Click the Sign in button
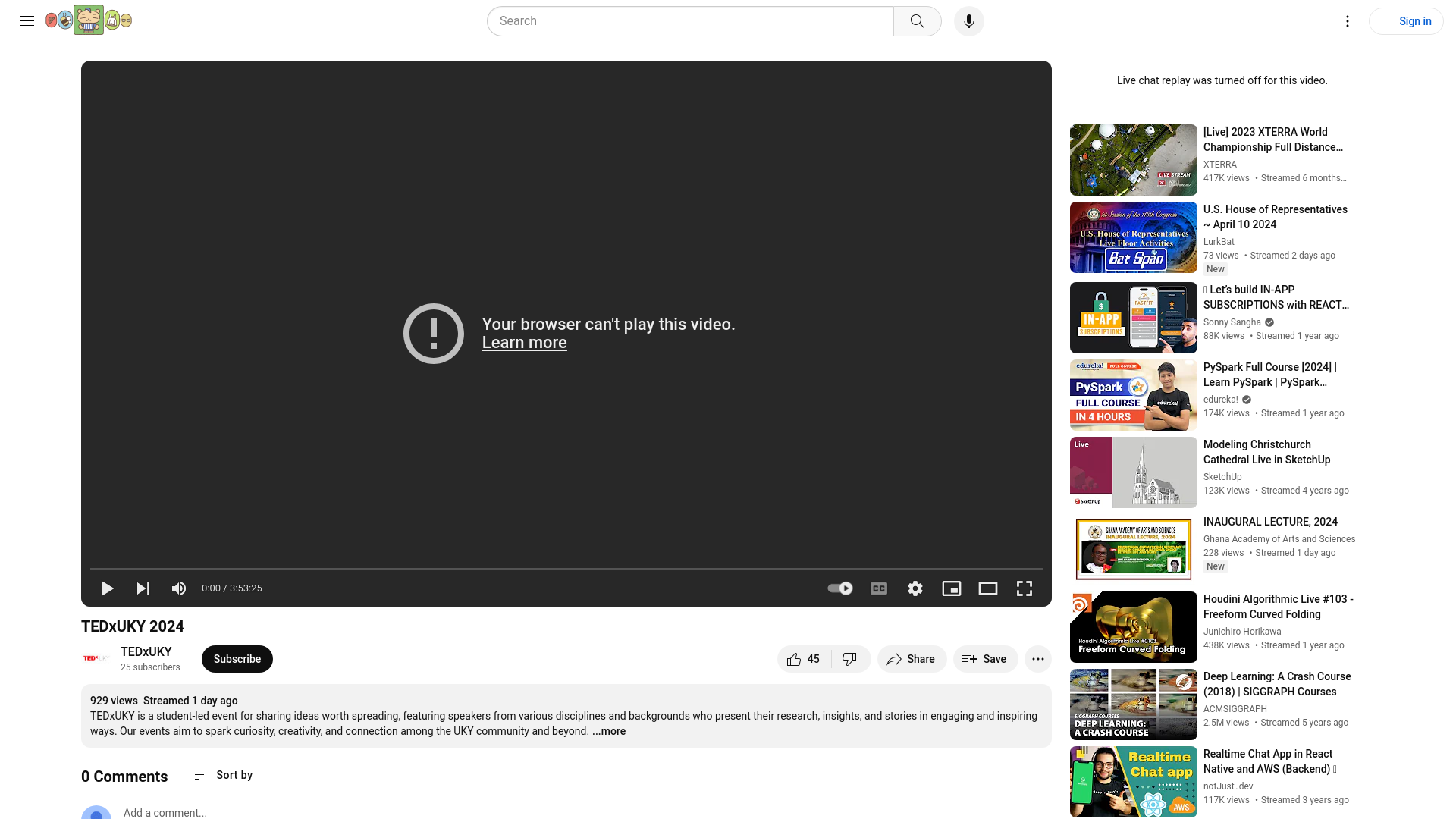Screen dimensions: 1456x819 point(1406,21)
